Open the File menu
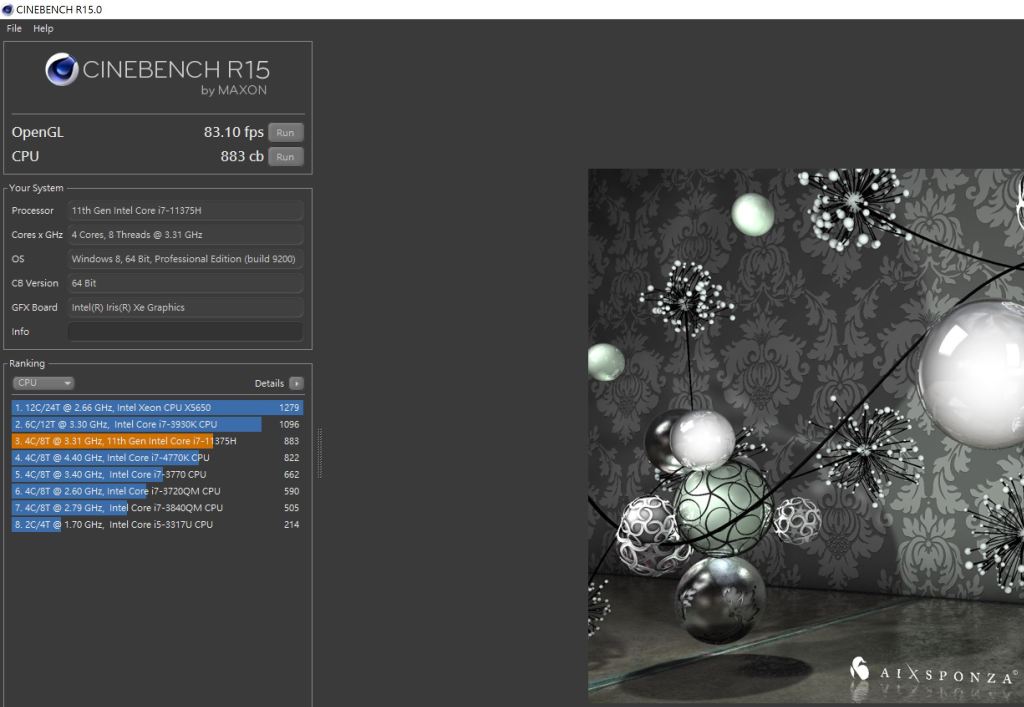This screenshot has height=707, width=1024. 14,29
